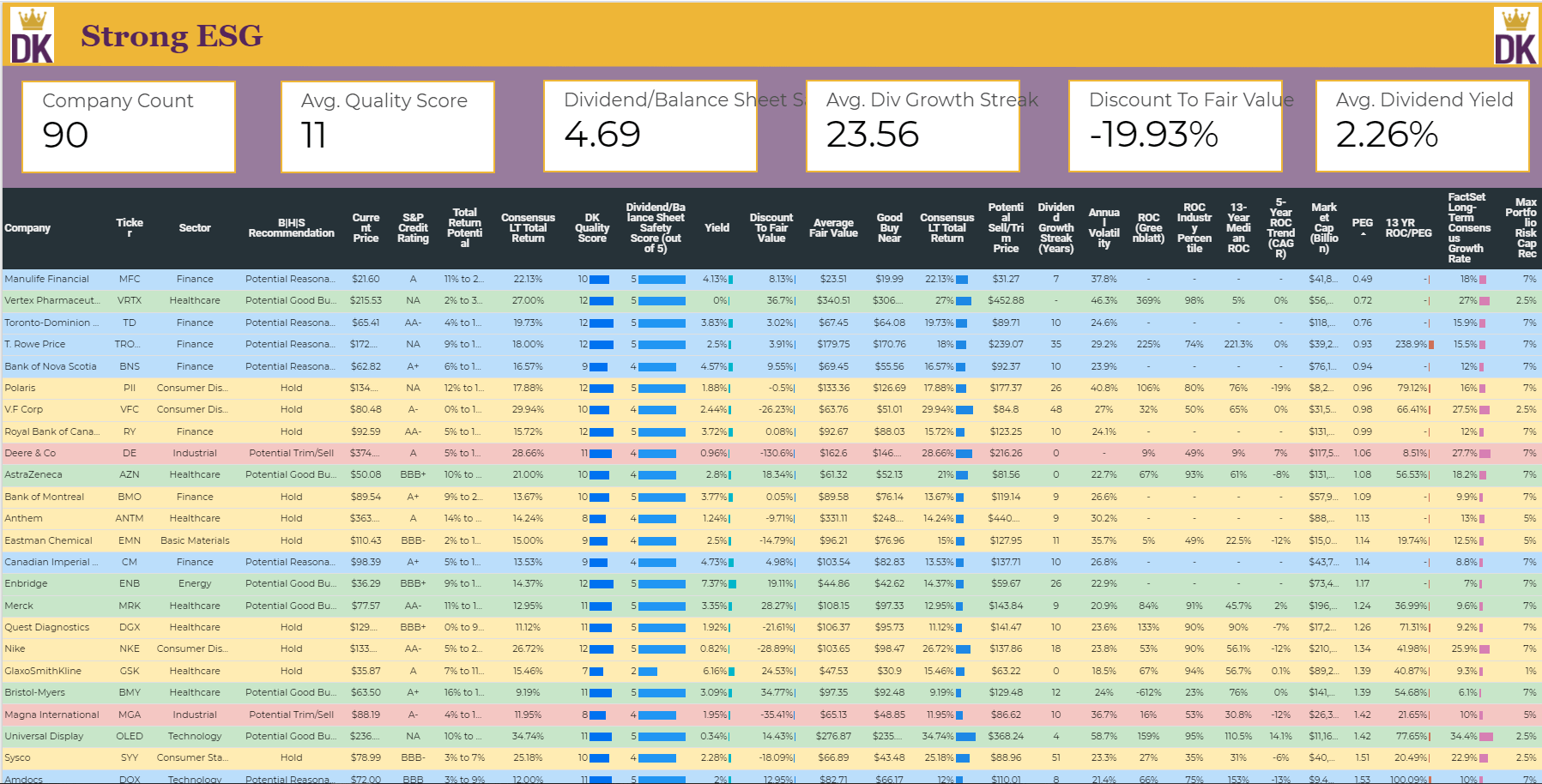
Task: Open the Company Count scorecard
Action: click(129, 127)
